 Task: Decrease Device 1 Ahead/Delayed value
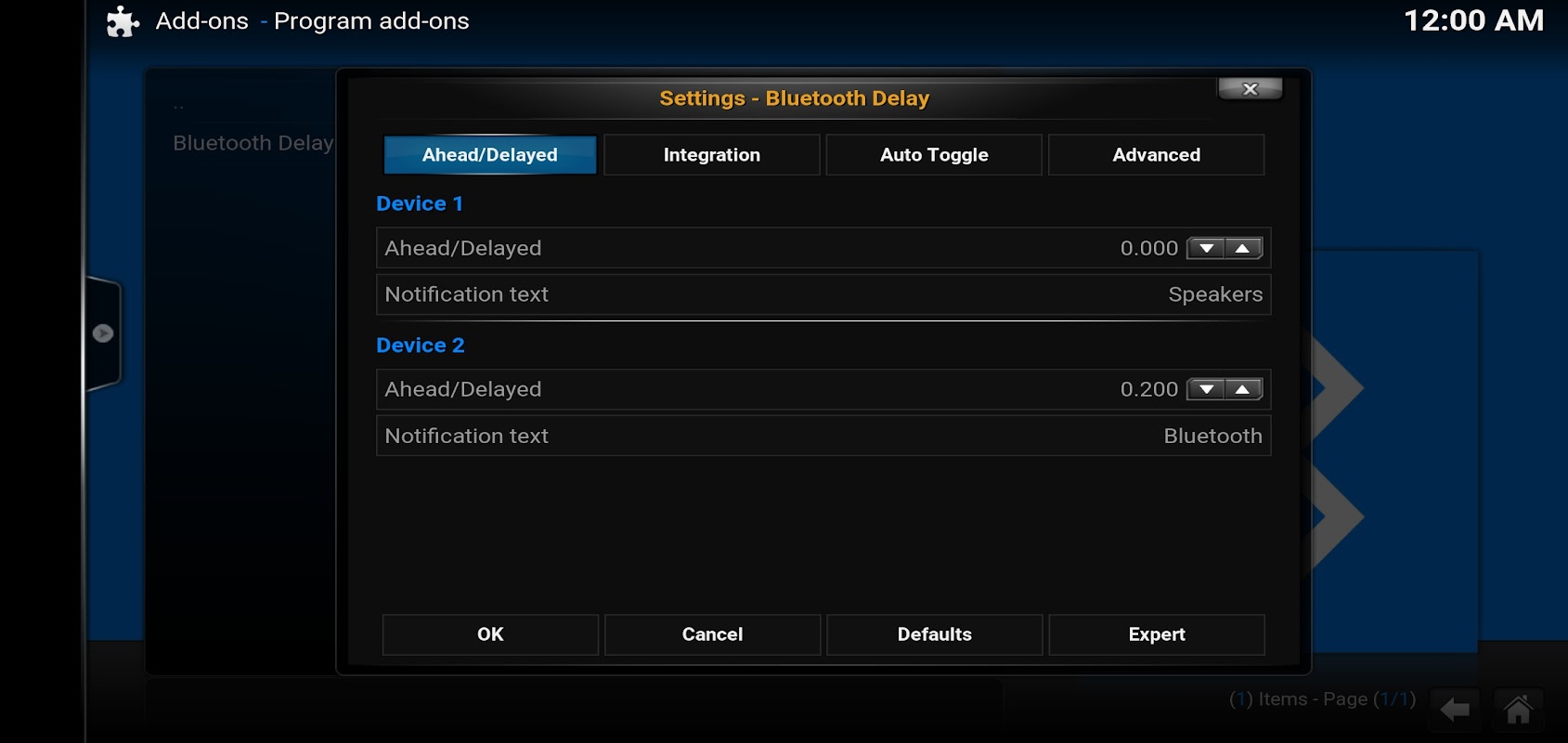[x=1206, y=249]
